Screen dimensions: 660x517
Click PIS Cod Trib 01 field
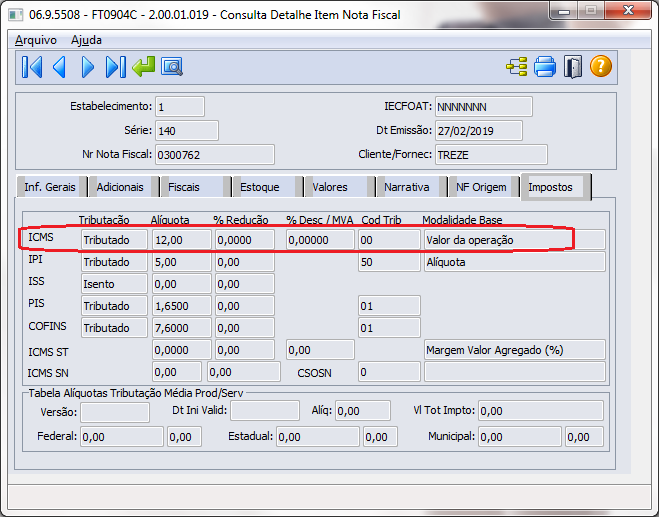pyautogui.click(x=389, y=306)
